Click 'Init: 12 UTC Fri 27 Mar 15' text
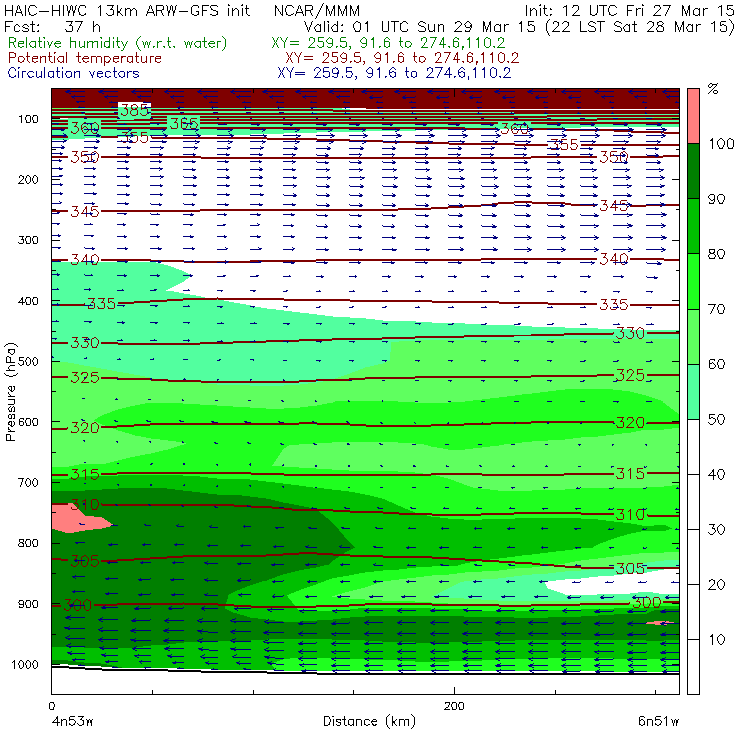The width and height of the screenshot is (740, 740). [630, 10]
